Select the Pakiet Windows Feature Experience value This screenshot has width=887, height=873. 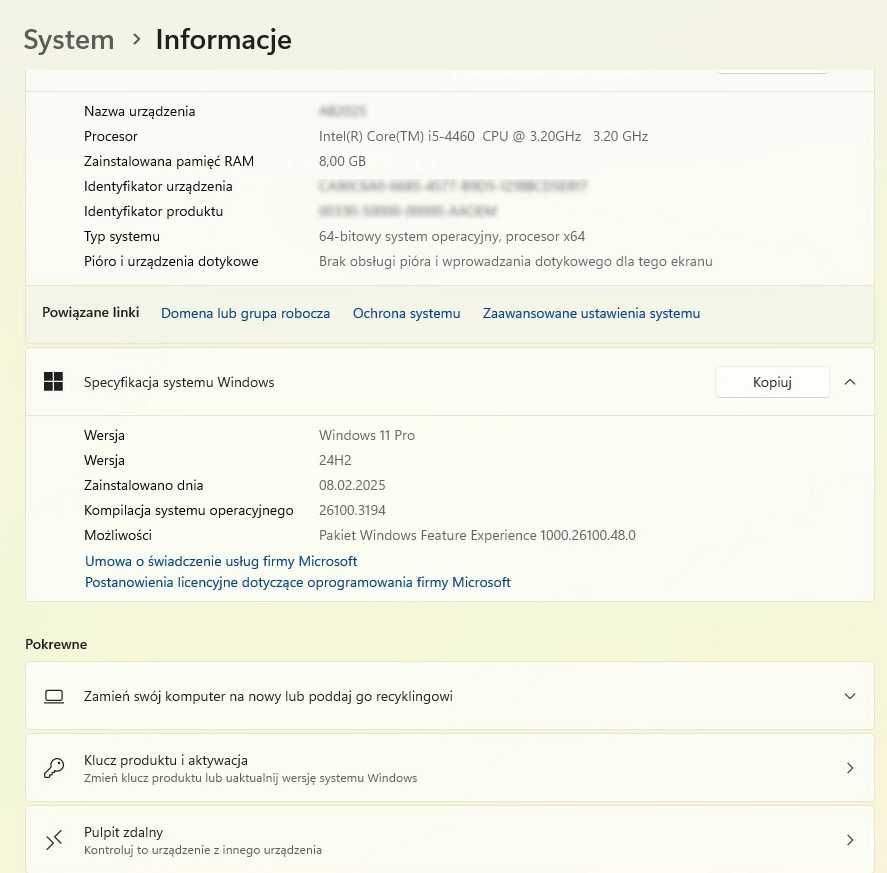click(477, 535)
